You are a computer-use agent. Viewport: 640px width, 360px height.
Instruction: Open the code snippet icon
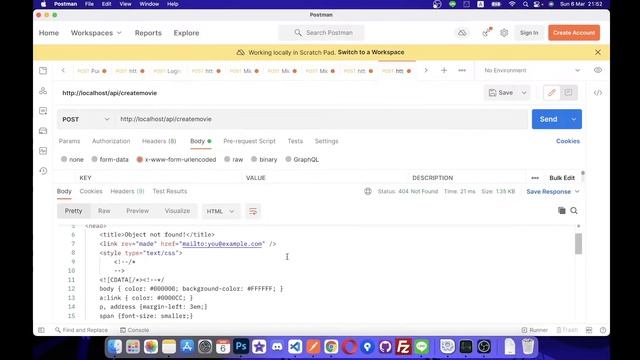[598, 93]
